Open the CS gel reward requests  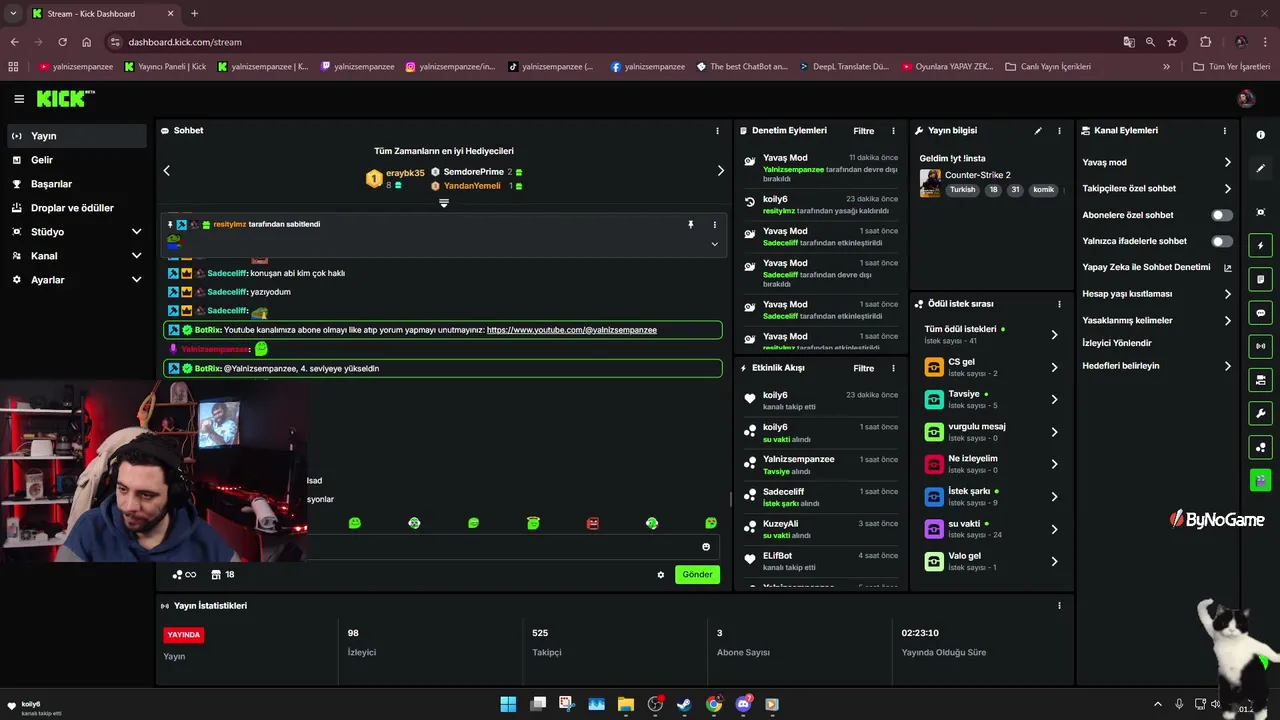pyautogui.click(x=991, y=367)
